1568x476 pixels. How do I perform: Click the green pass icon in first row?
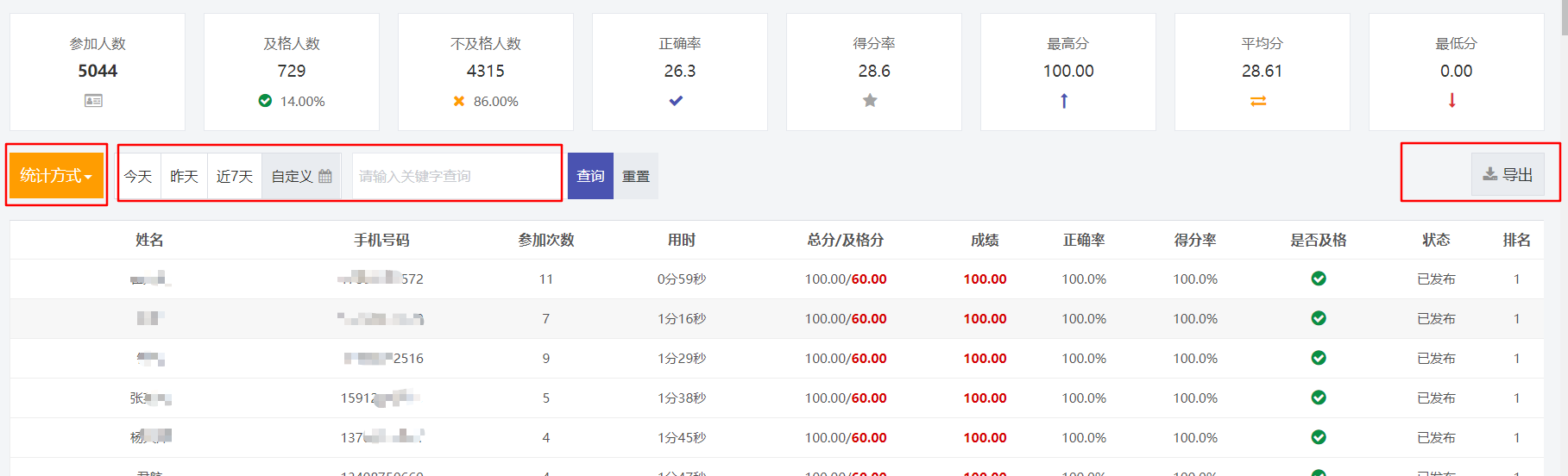pos(1319,279)
